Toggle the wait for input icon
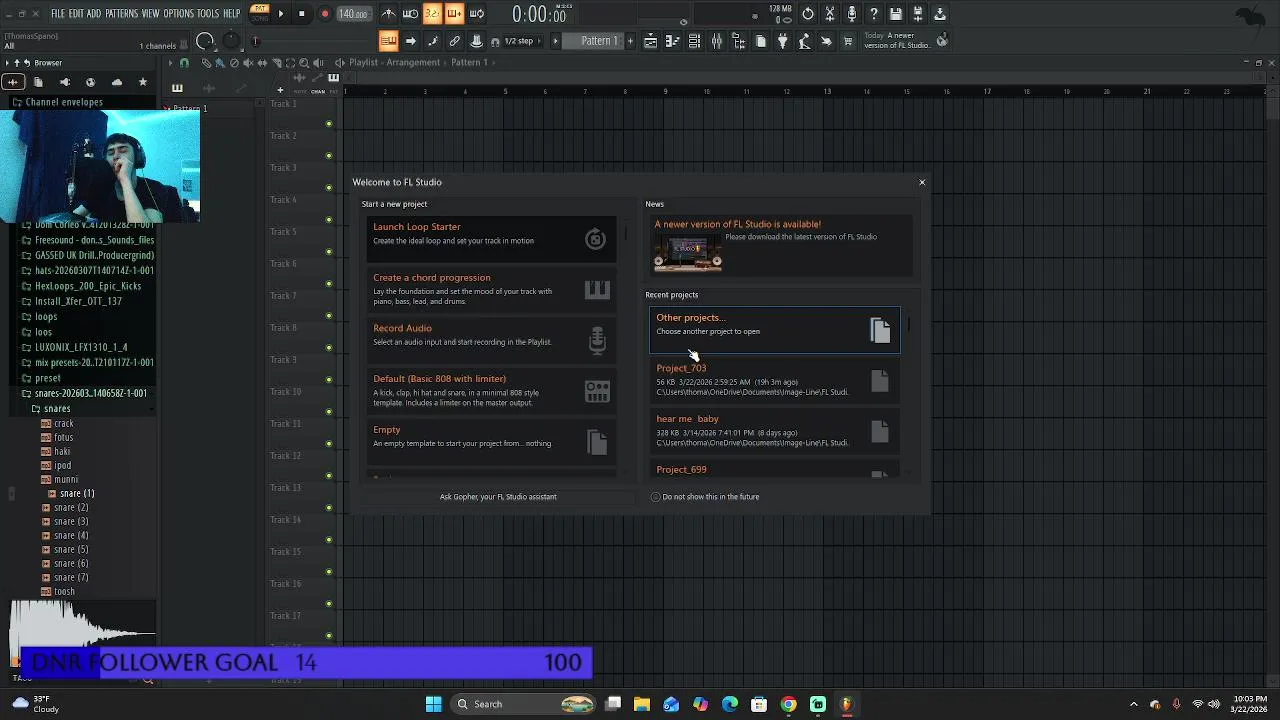 click(410, 14)
